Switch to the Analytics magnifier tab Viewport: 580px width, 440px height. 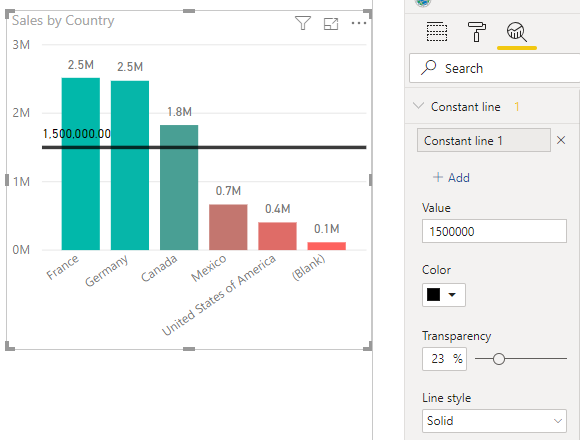point(517,32)
